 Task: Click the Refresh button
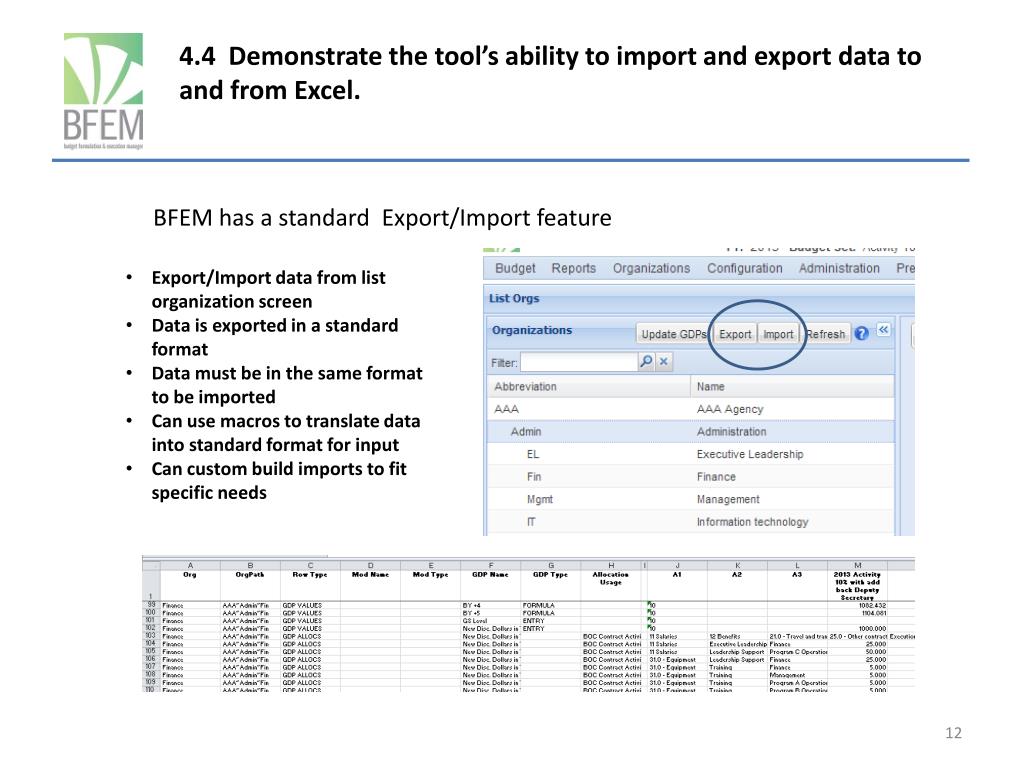[825, 334]
